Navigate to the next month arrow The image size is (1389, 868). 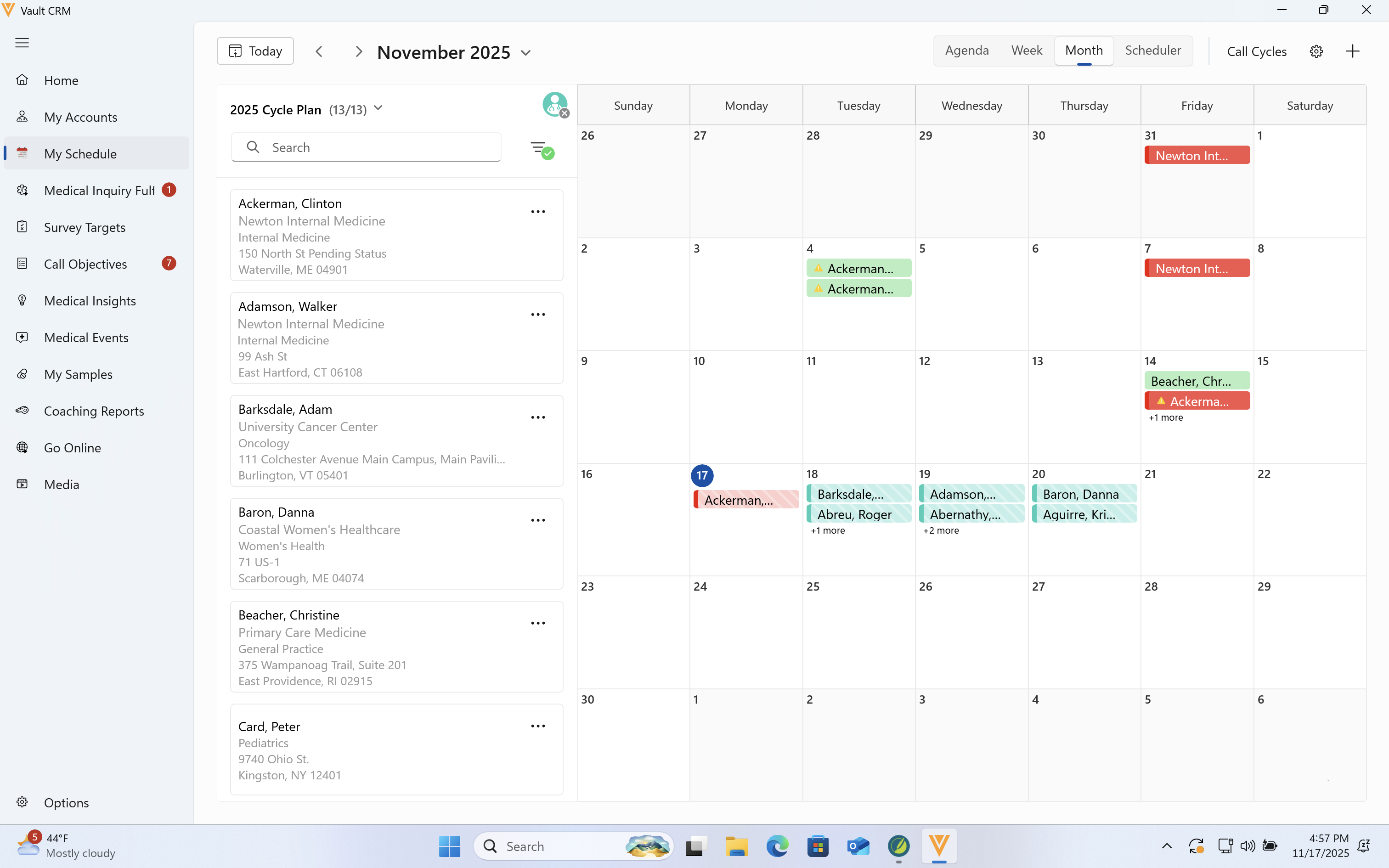coord(358,51)
